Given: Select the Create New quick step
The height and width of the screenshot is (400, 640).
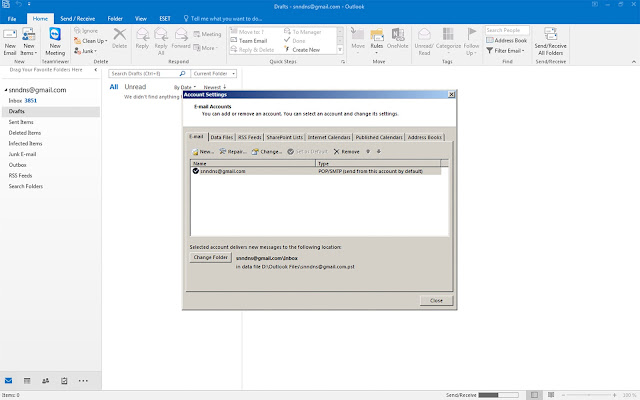Looking at the screenshot, I should (x=302, y=50).
